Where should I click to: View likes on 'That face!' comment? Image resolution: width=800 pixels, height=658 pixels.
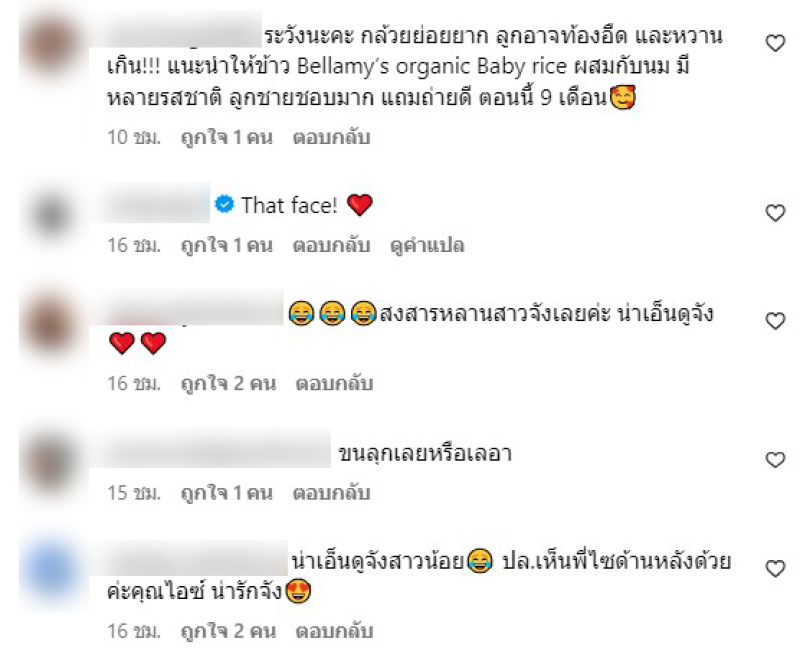(227, 245)
